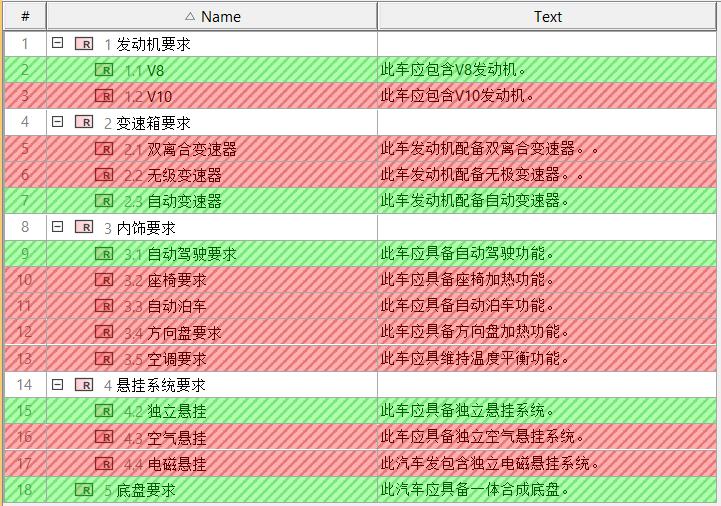
Task: Collapse the 2 变速箱要求 group
Action: (57, 122)
